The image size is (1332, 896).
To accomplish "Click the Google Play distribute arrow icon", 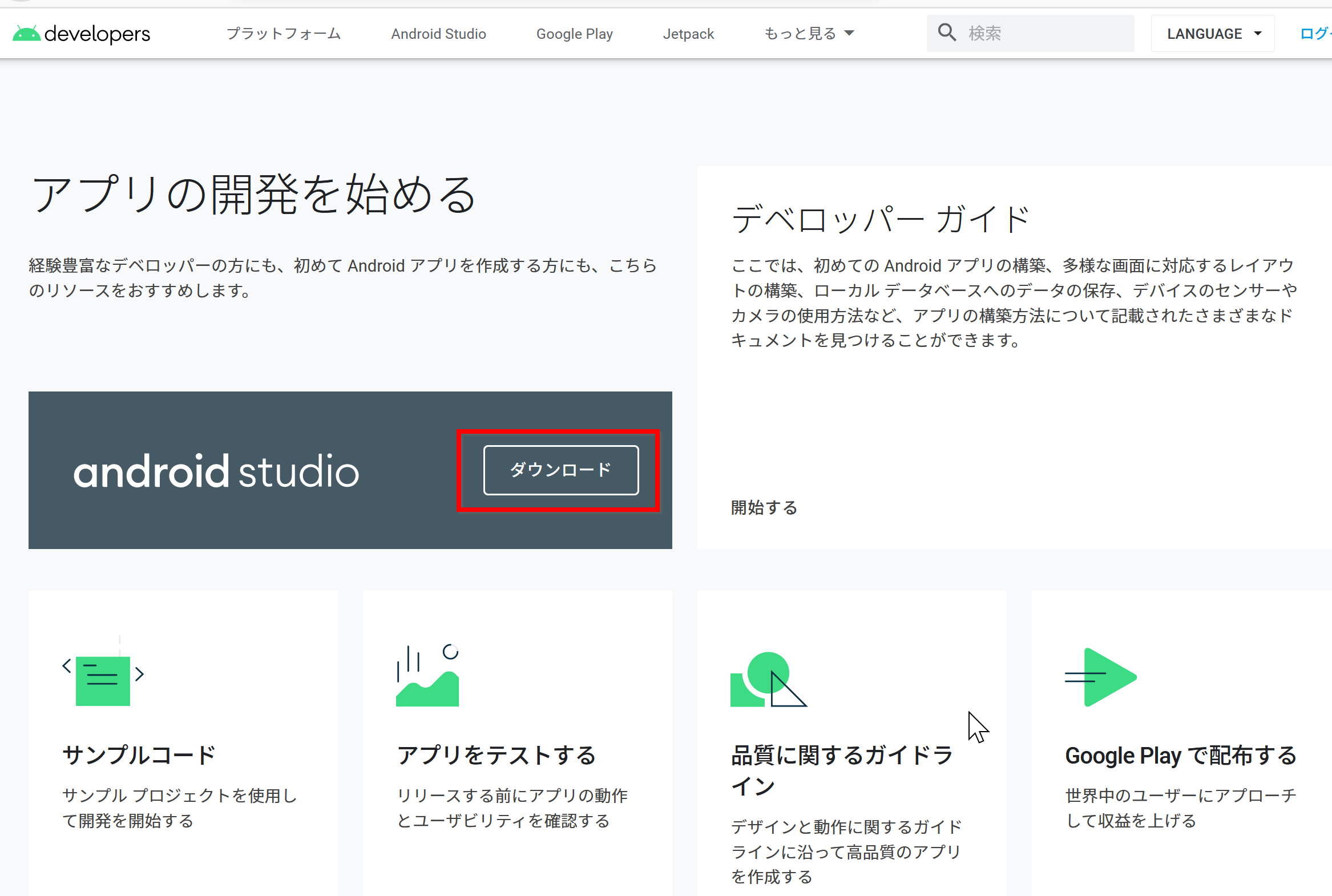I will coord(1100,677).
